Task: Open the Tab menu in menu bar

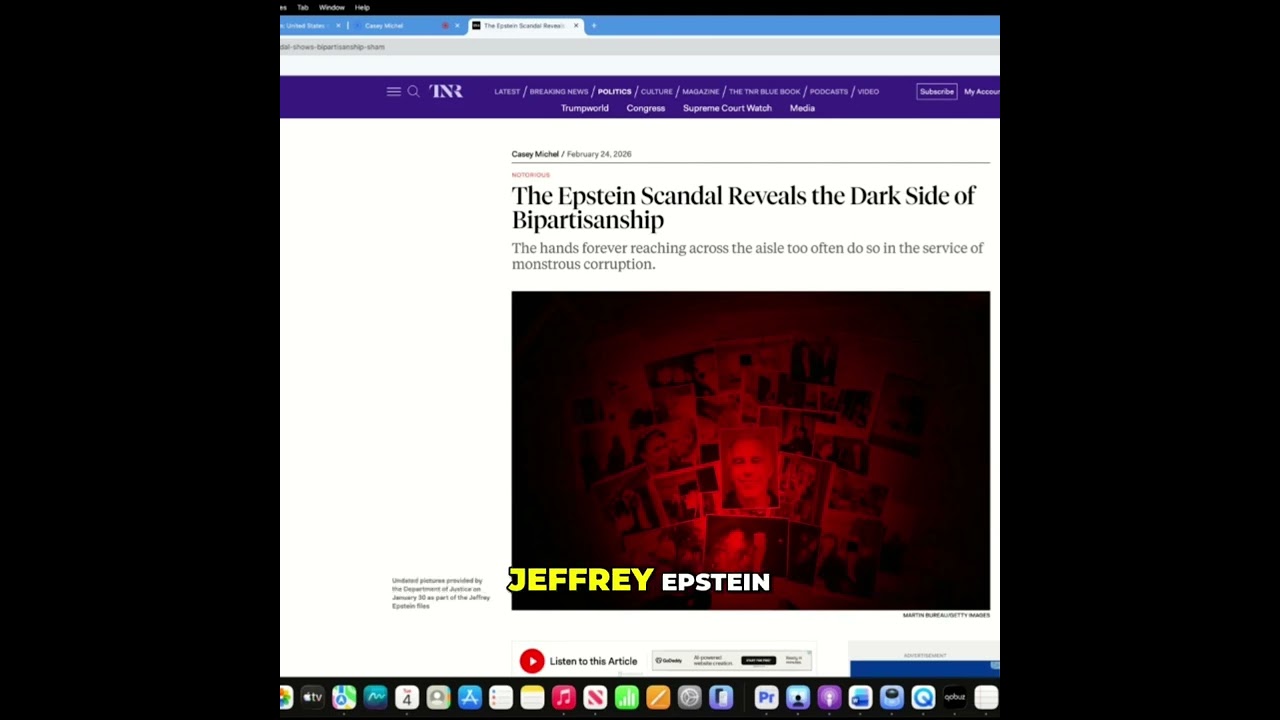Action: 302,7
